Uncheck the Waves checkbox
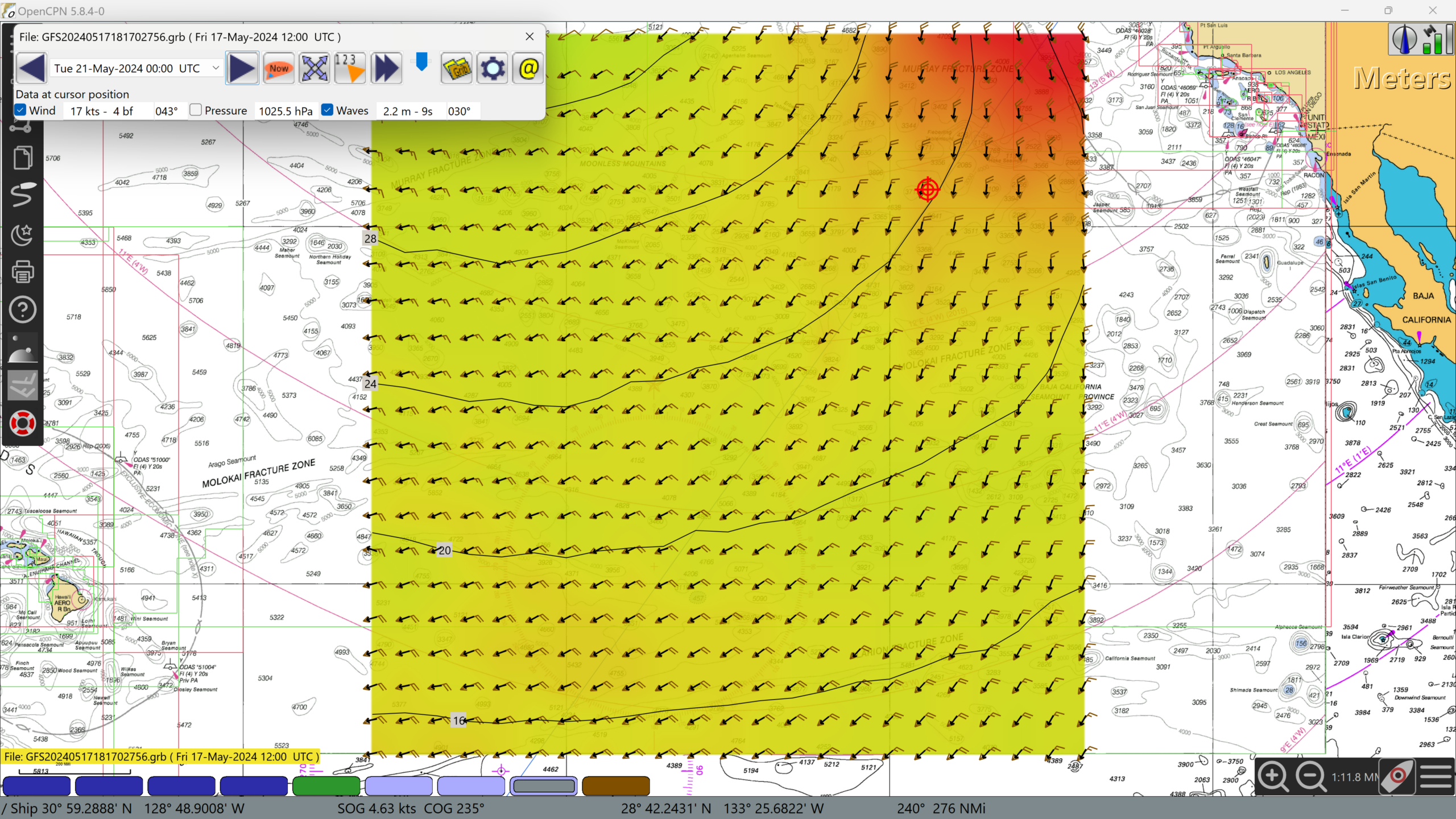This screenshot has height=819, width=1456. pyautogui.click(x=327, y=110)
